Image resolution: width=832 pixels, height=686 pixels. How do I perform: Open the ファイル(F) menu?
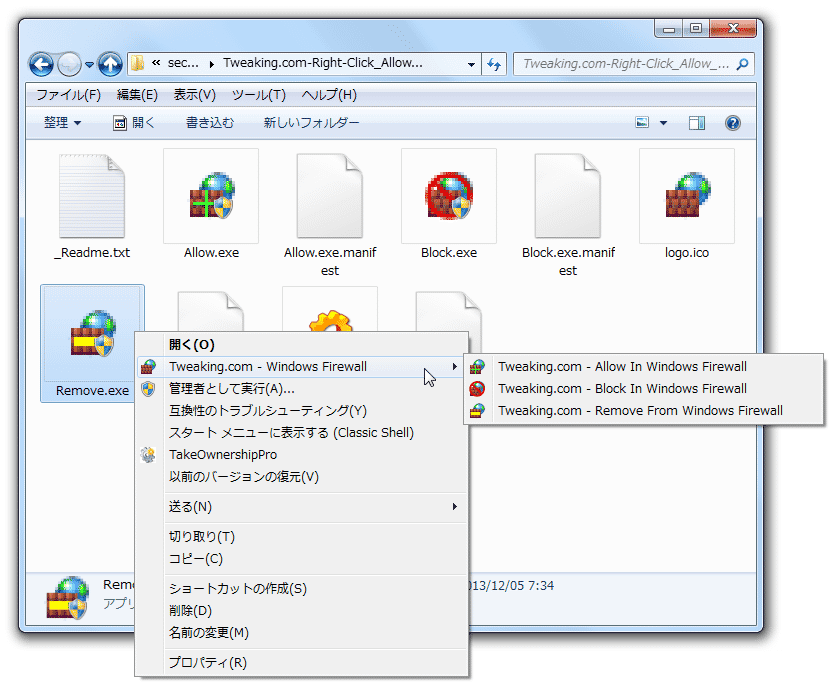click(68, 95)
